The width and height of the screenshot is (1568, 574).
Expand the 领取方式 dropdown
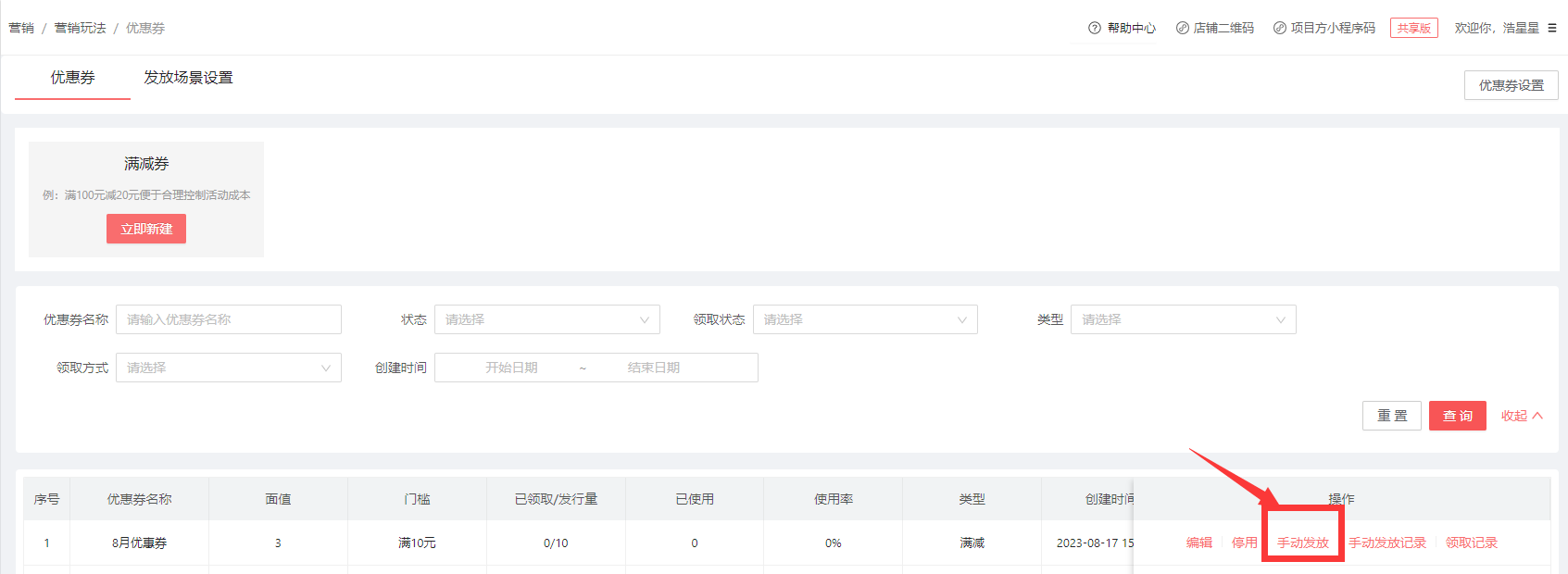click(228, 368)
